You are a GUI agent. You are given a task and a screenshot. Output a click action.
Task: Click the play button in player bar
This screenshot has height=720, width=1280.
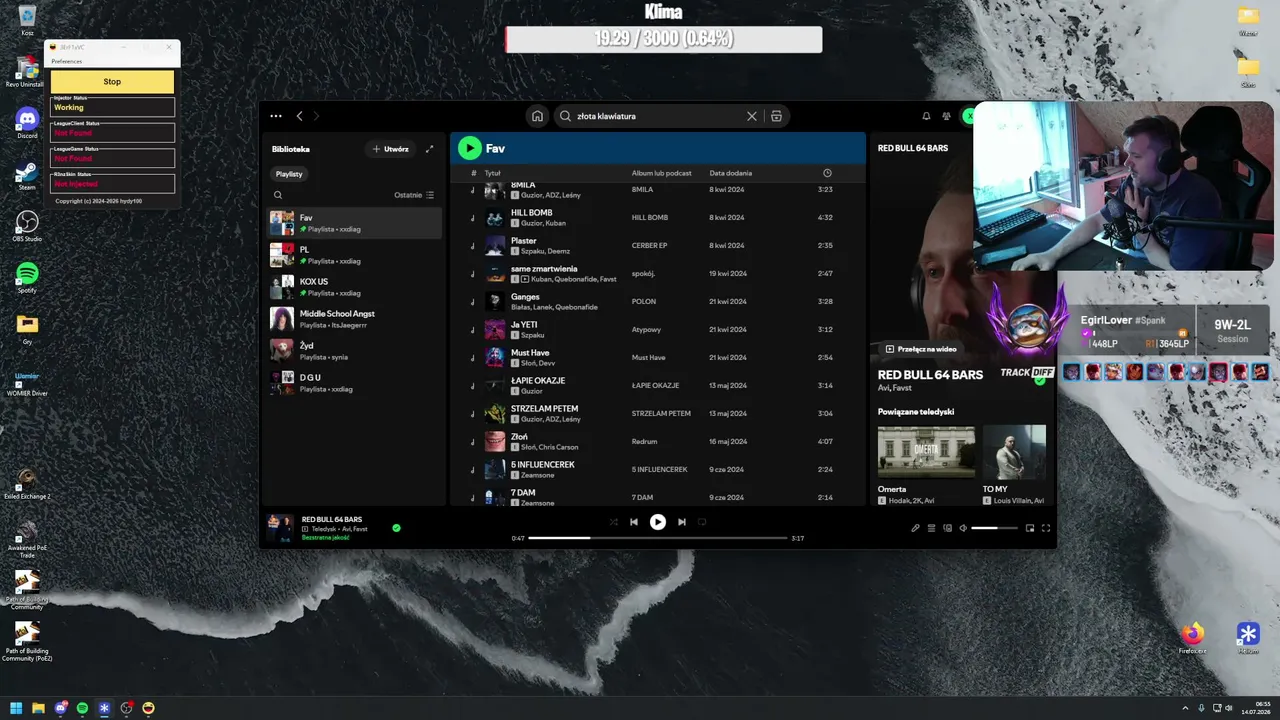[657, 522]
